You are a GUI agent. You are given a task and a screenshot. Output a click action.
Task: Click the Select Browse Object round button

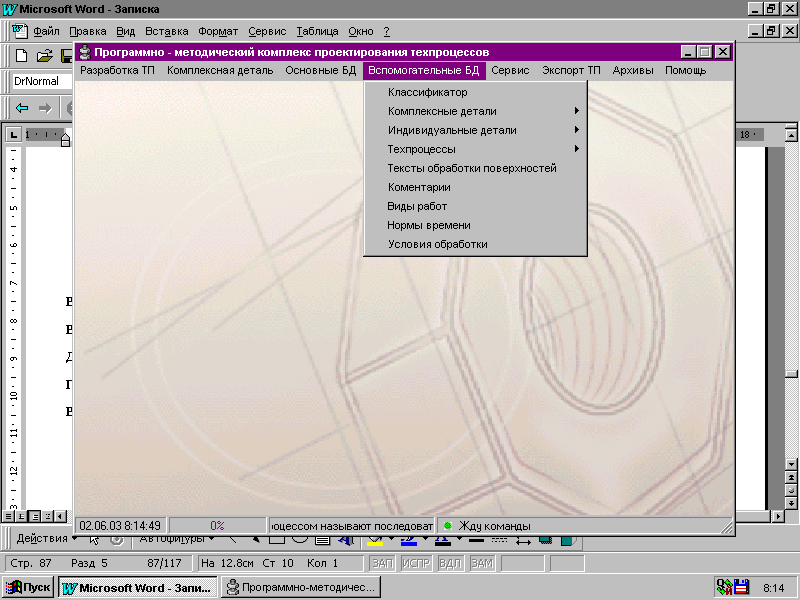point(791,490)
